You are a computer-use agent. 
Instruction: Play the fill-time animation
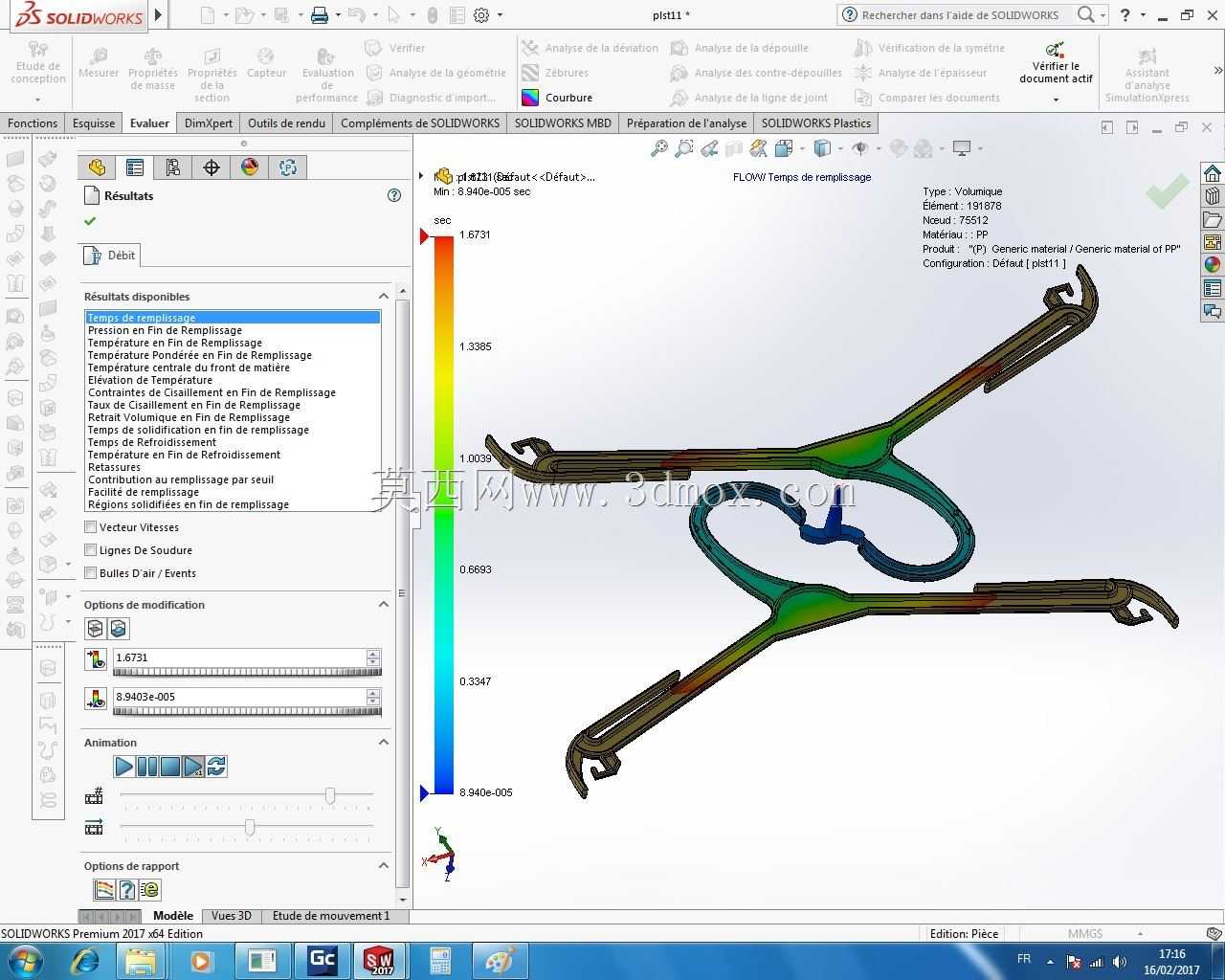pos(124,767)
